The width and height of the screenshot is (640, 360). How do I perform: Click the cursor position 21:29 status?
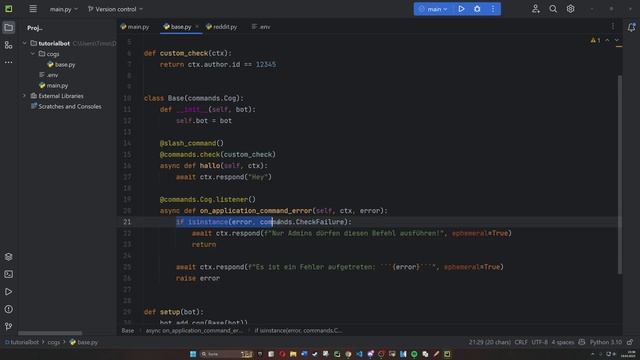pyautogui.click(x=489, y=342)
